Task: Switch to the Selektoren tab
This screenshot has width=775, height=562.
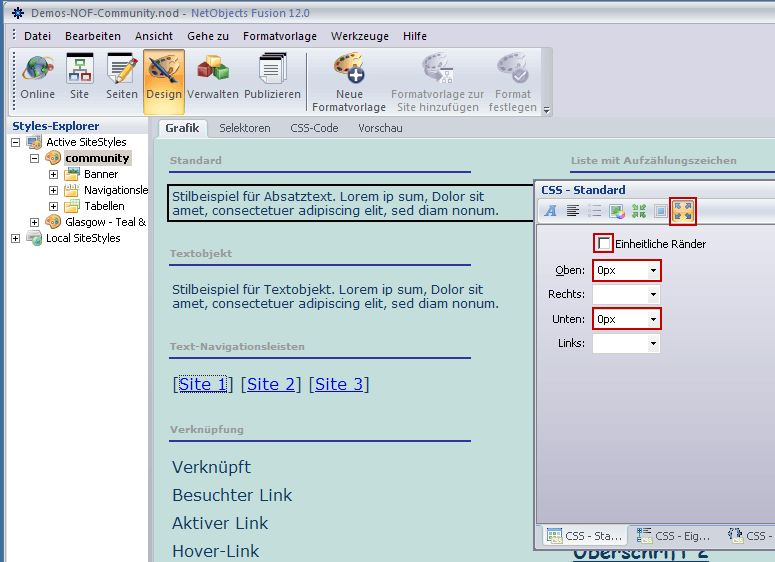Action: pos(245,128)
